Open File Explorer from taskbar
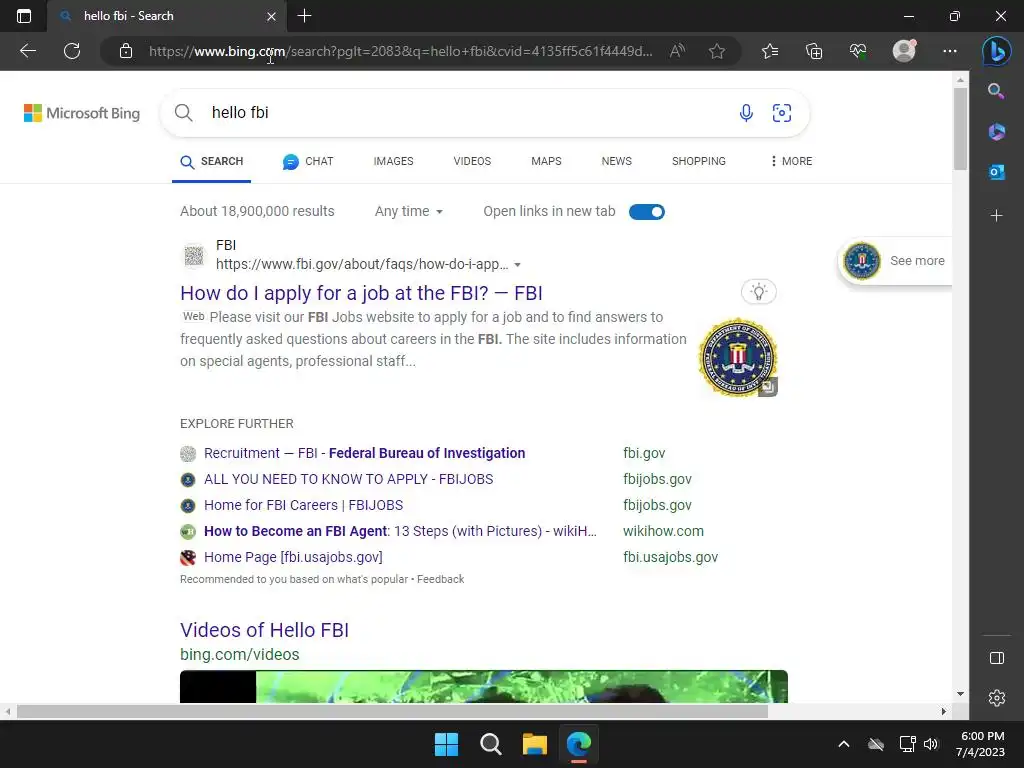This screenshot has height=768, width=1024. [535, 744]
